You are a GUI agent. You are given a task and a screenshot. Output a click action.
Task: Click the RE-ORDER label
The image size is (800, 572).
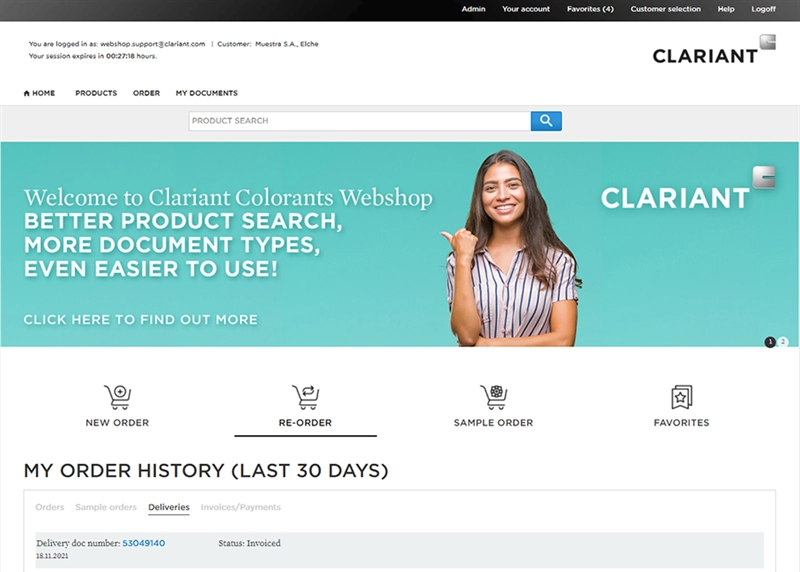pyautogui.click(x=305, y=423)
